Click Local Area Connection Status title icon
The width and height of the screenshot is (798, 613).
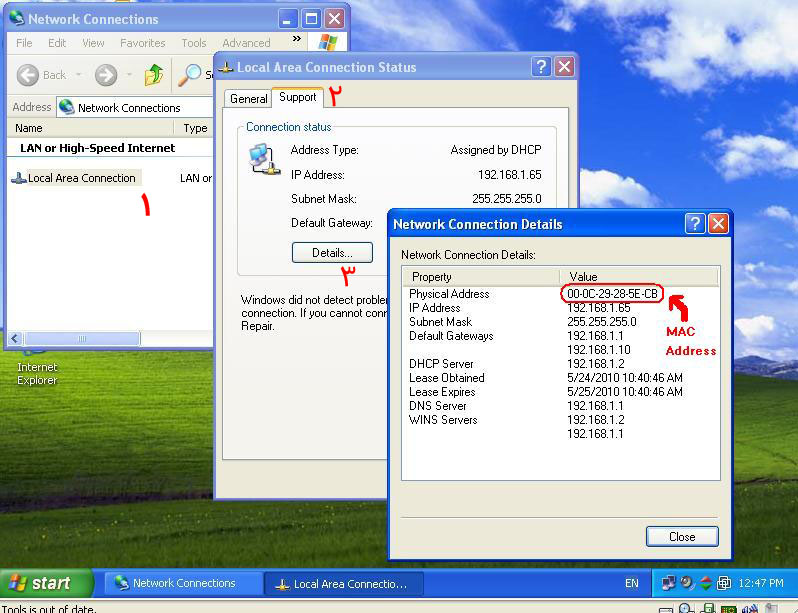(x=225, y=67)
